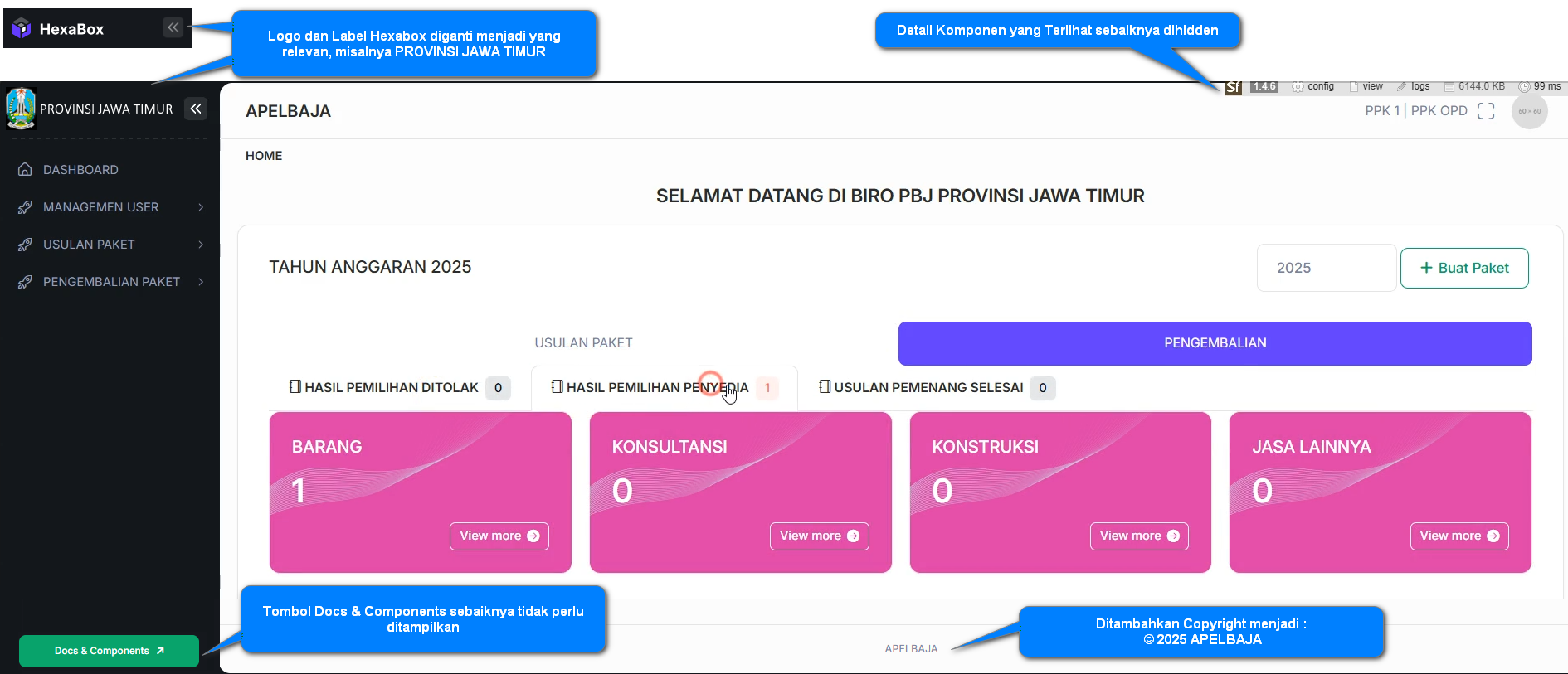Click the JASA LAINNYA card count 0
Viewport: 1568px width, 674px height.
pos(1262,491)
